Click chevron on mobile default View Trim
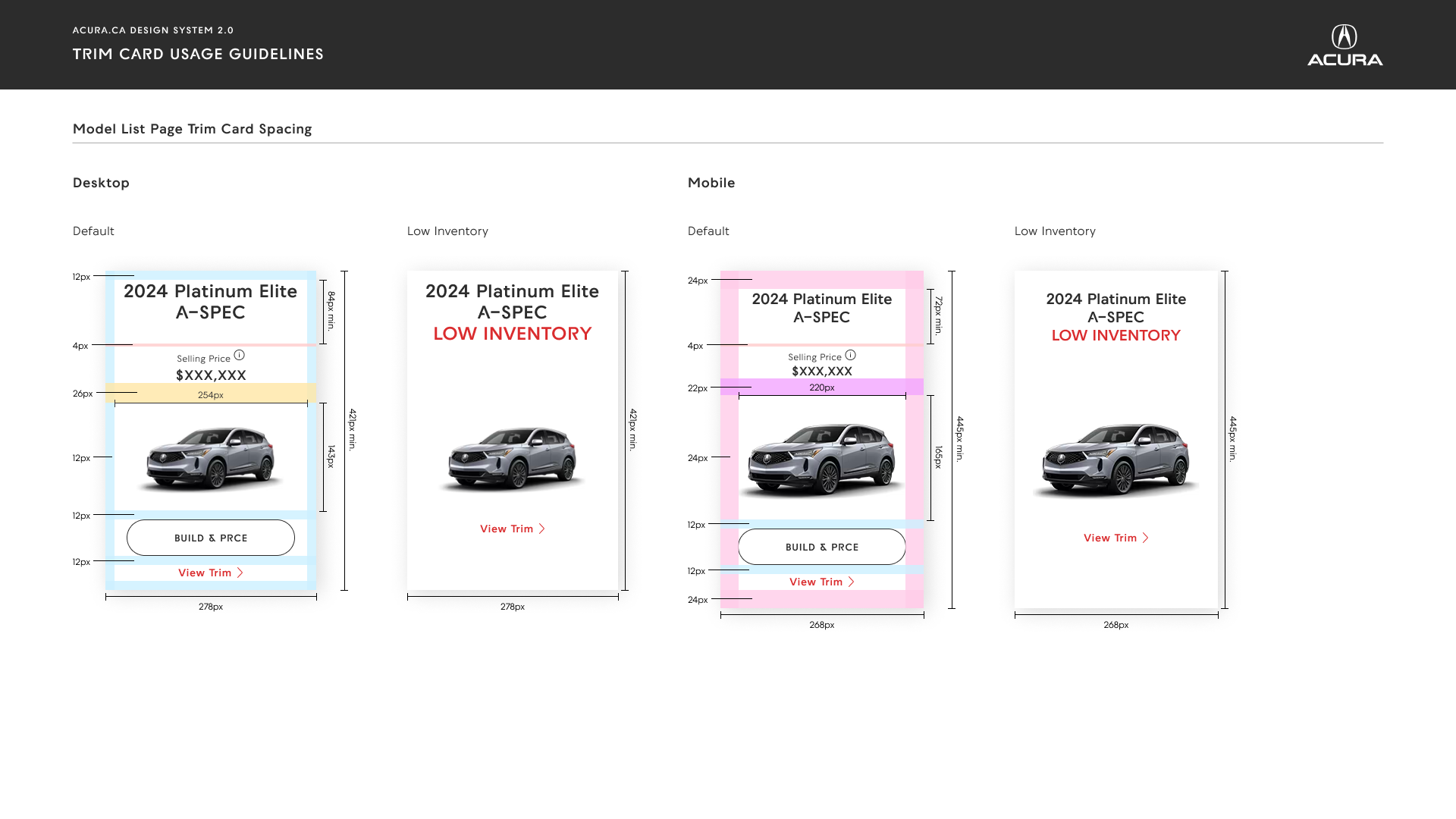Screen dimensions: 1456x819 point(851,582)
